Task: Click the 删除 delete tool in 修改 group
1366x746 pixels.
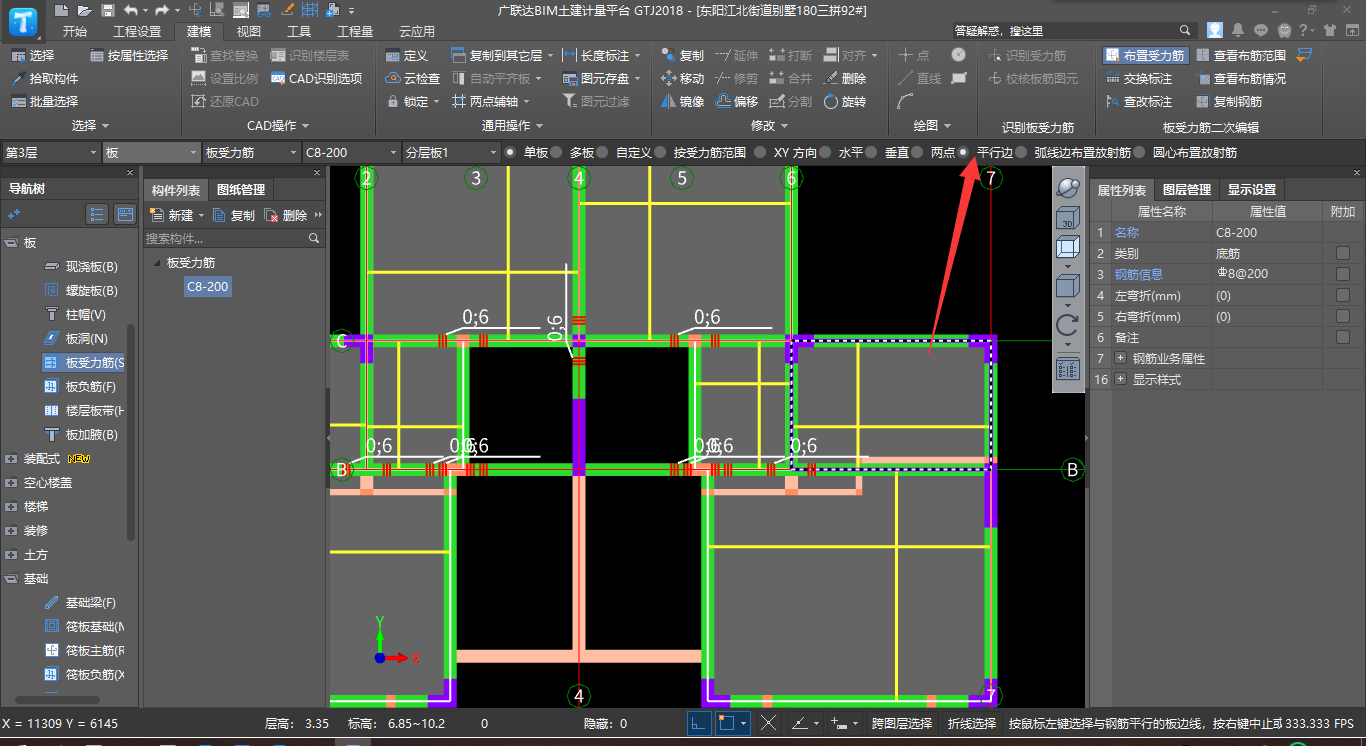Action: click(x=845, y=79)
